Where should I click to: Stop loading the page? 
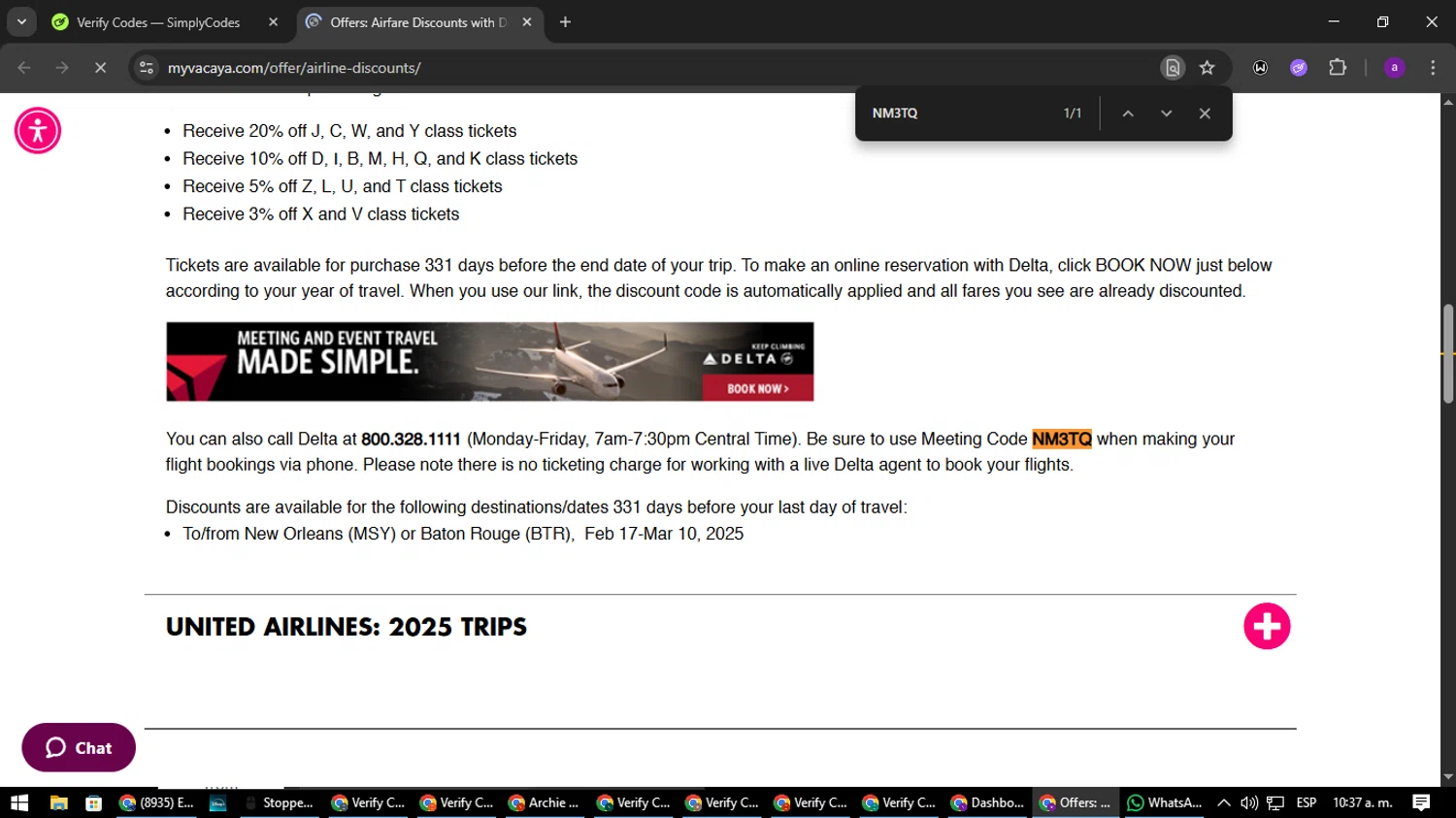pyautogui.click(x=100, y=68)
